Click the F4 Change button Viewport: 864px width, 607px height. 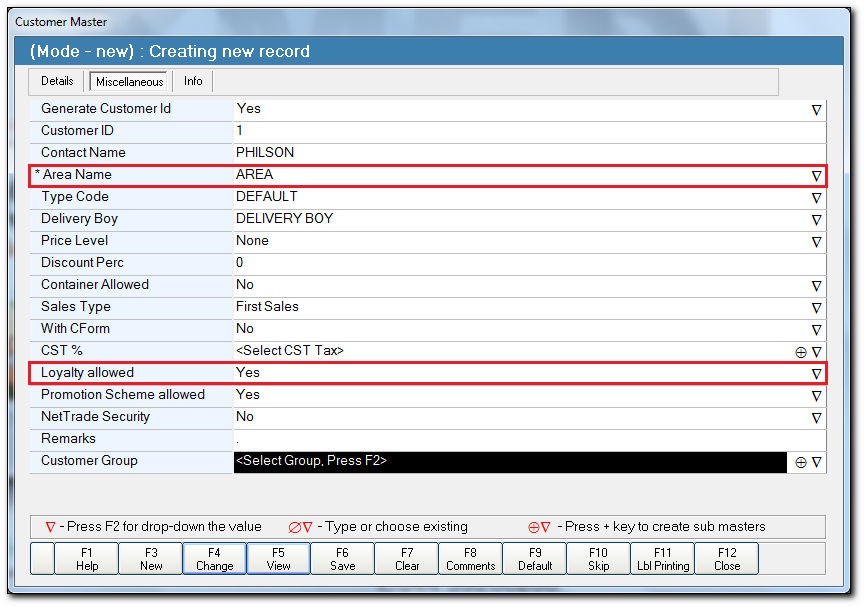214,559
